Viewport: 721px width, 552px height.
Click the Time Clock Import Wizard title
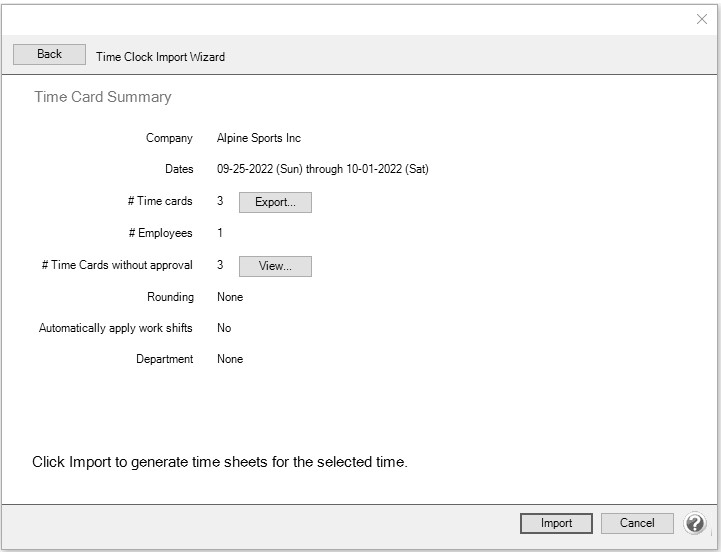(x=160, y=57)
